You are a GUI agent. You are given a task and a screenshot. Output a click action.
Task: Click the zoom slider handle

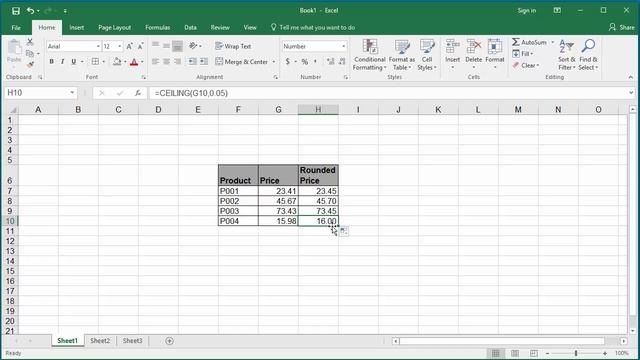point(576,353)
